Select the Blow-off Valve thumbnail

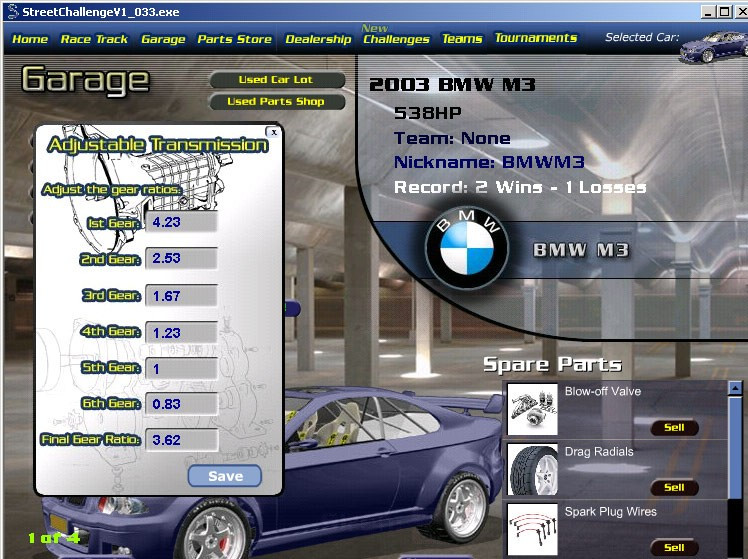point(532,409)
